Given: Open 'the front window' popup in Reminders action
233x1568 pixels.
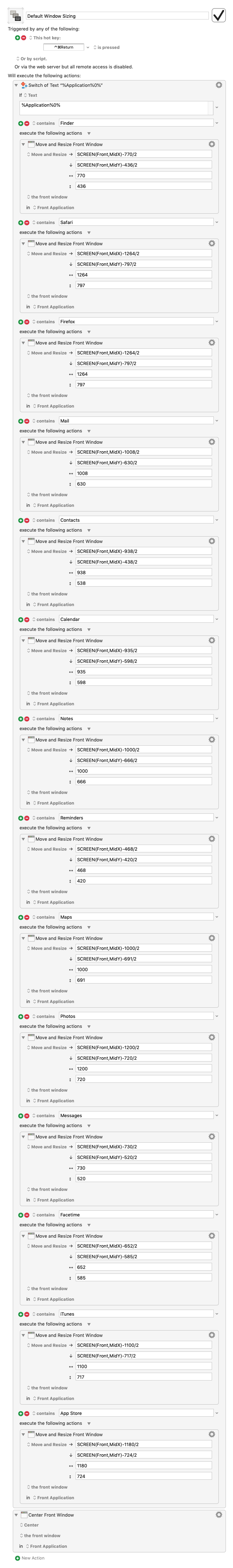Looking at the screenshot, I should (x=47, y=892).
